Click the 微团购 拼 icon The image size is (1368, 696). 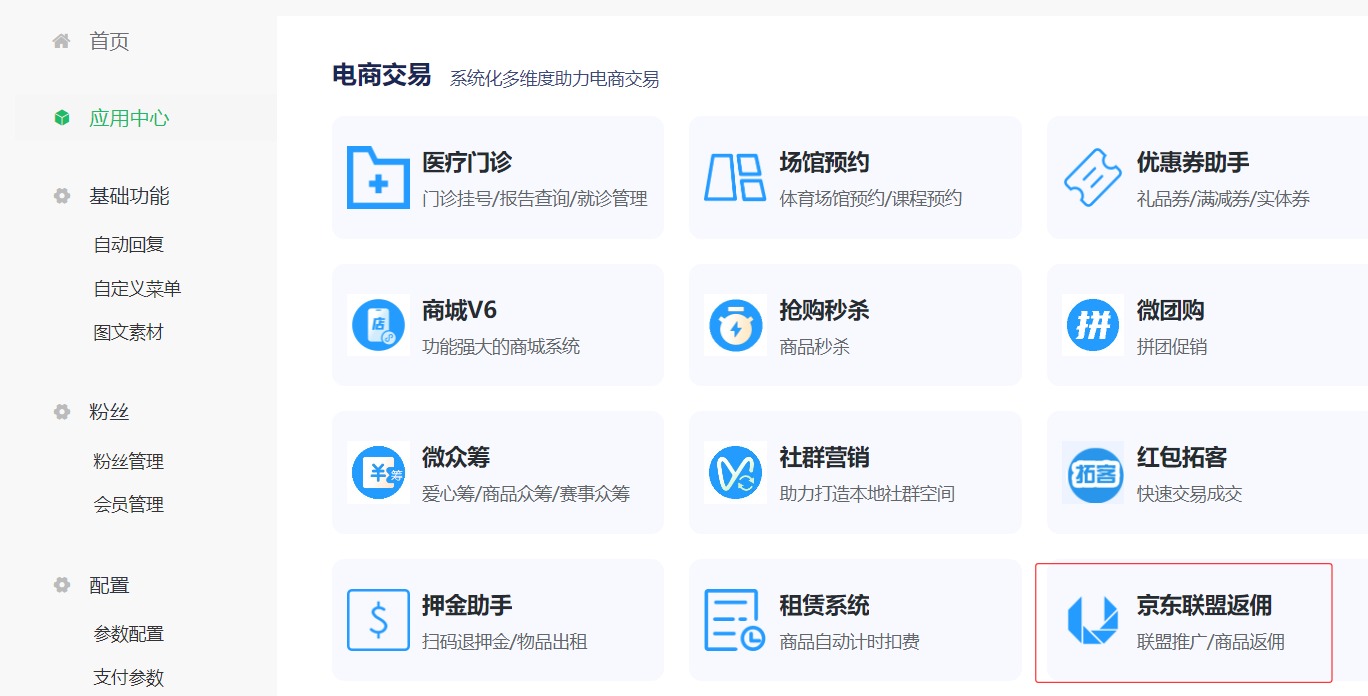tap(1093, 325)
